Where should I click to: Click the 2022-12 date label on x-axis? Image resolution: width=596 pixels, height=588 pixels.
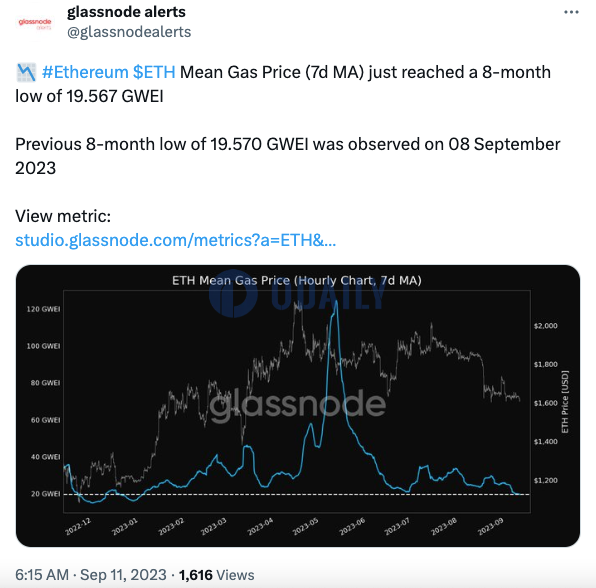tap(78, 527)
